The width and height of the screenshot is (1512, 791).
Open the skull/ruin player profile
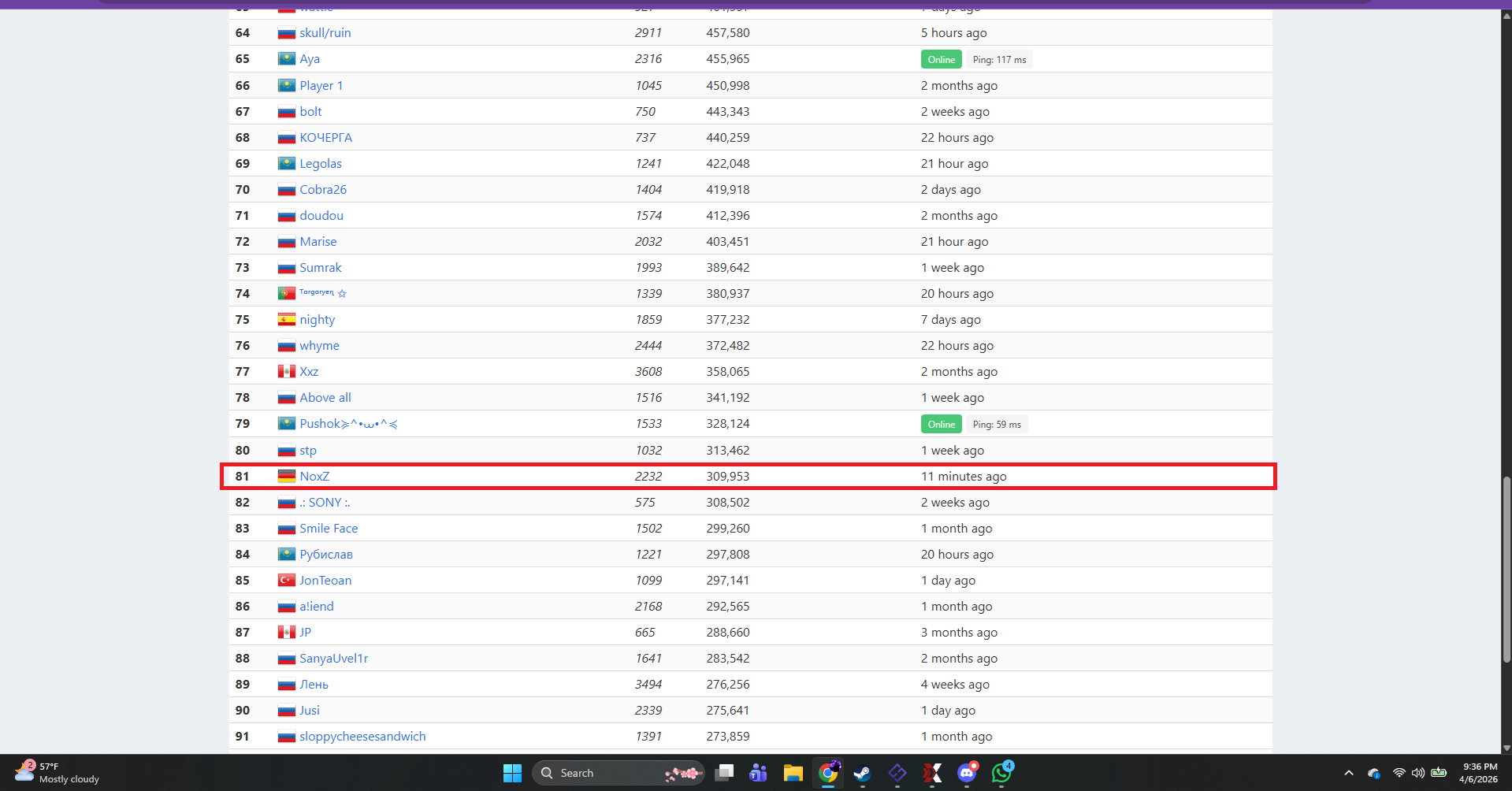[x=325, y=33]
